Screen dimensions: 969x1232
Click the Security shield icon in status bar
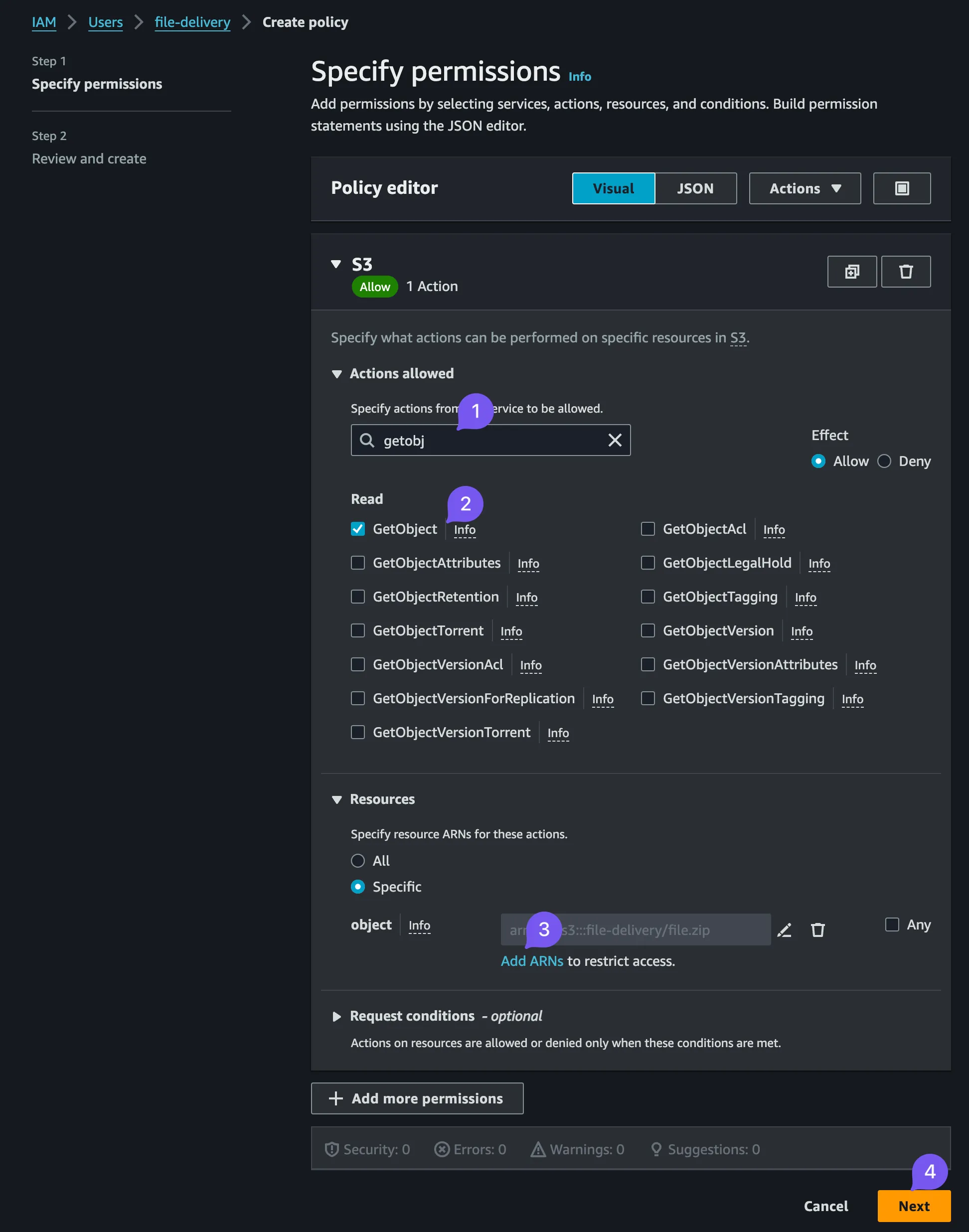[331, 1149]
